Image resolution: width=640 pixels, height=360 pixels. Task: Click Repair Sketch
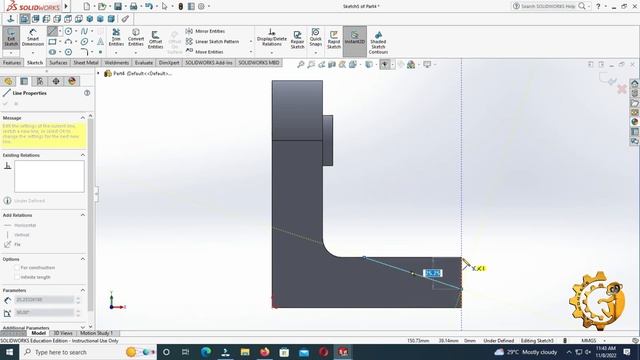pyautogui.click(x=297, y=40)
